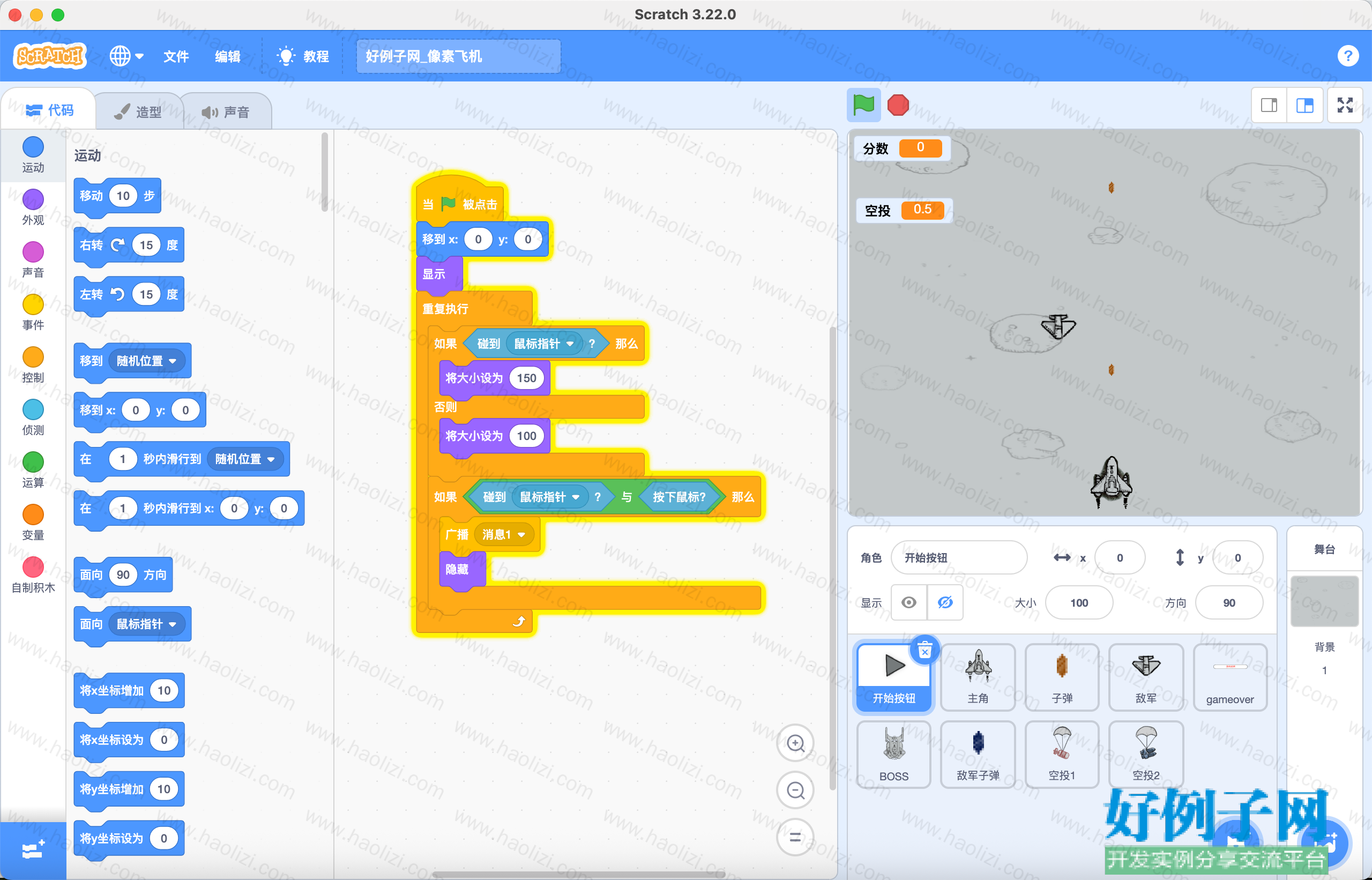Image resolution: width=1372 pixels, height=880 pixels.
Task: Show the sprite with eye icon
Action: (x=908, y=602)
